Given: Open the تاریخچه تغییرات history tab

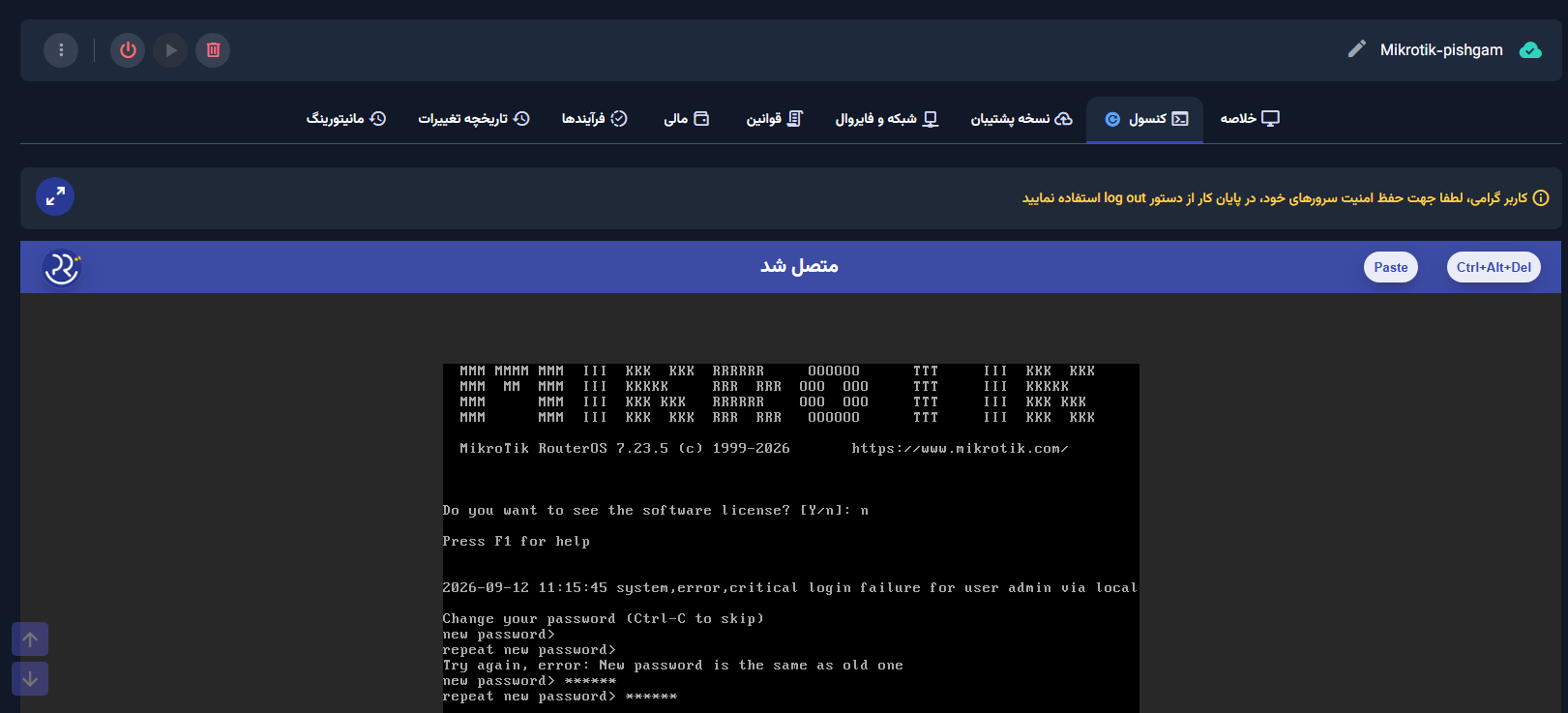Looking at the screenshot, I should tap(474, 118).
